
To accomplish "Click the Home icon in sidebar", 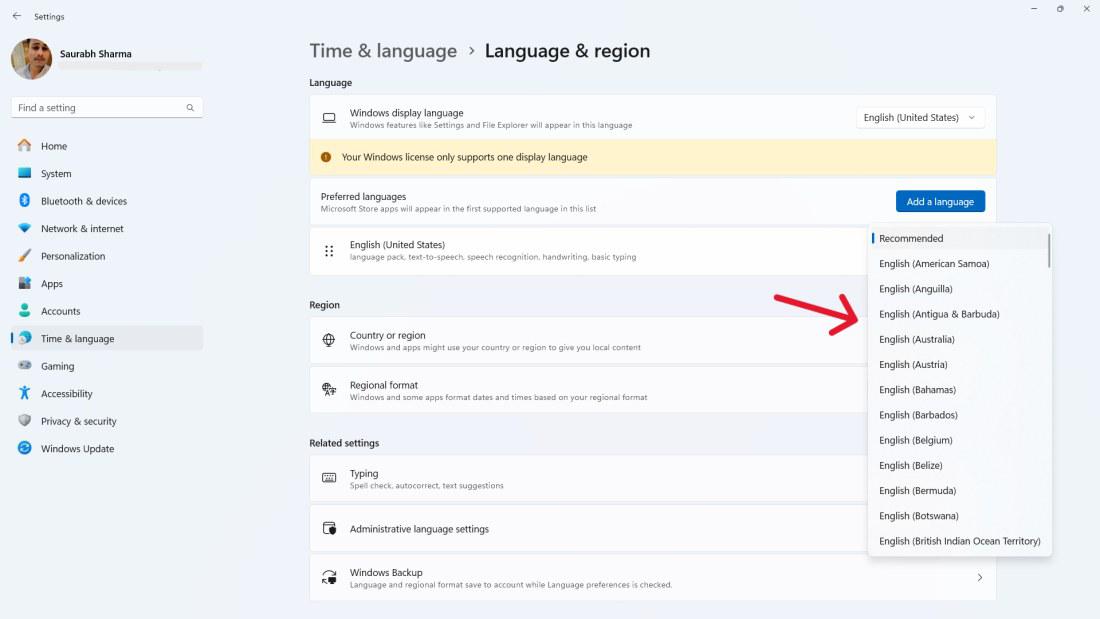I will click(25, 146).
